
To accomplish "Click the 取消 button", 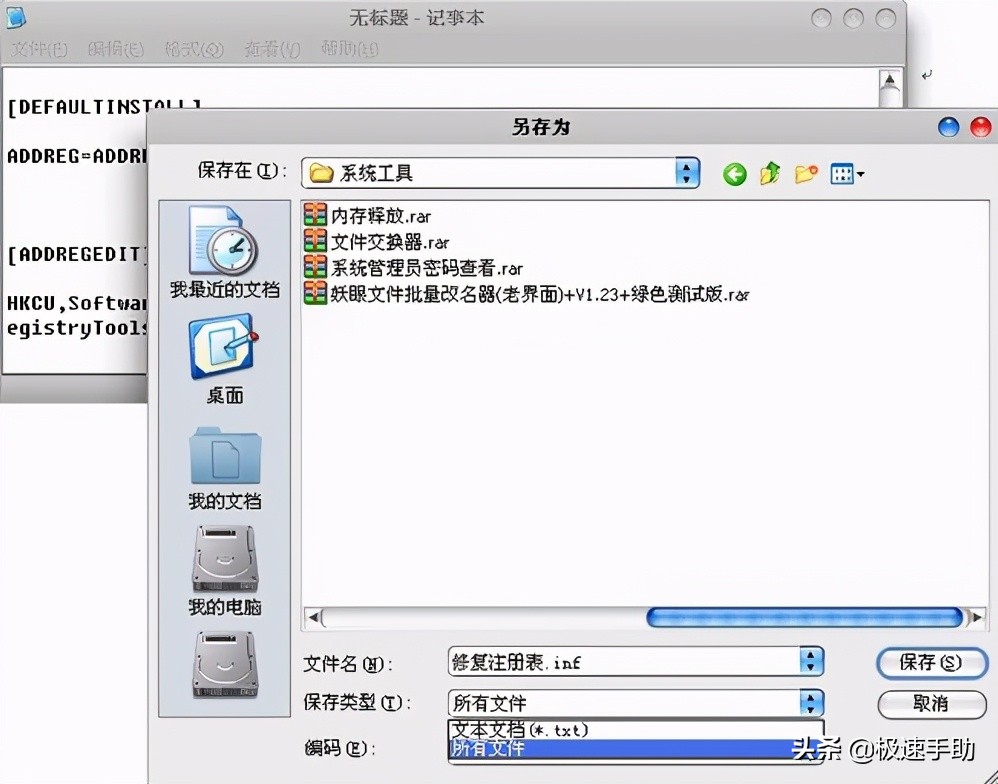I will 931,705.
